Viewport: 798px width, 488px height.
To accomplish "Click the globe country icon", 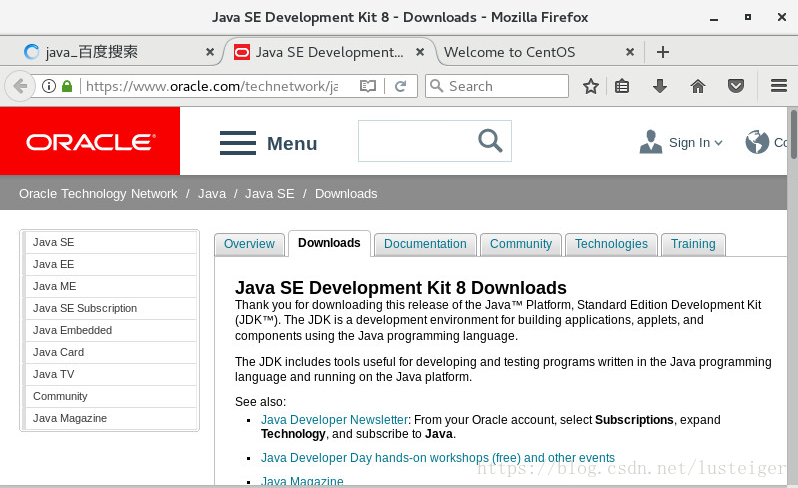I will coord(757,142).
